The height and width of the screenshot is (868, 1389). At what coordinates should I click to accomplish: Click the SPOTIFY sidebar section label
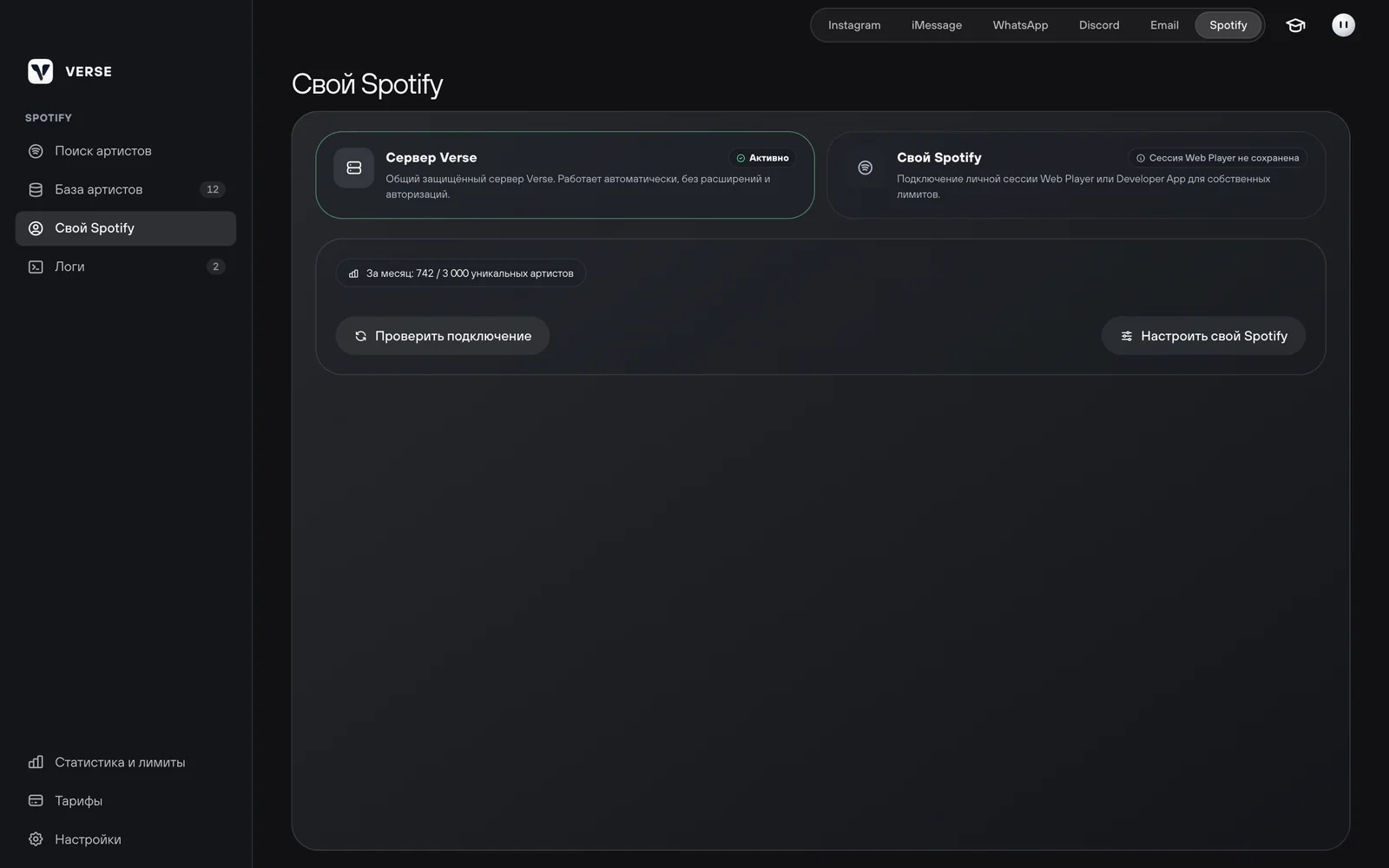tap(49, 118)
